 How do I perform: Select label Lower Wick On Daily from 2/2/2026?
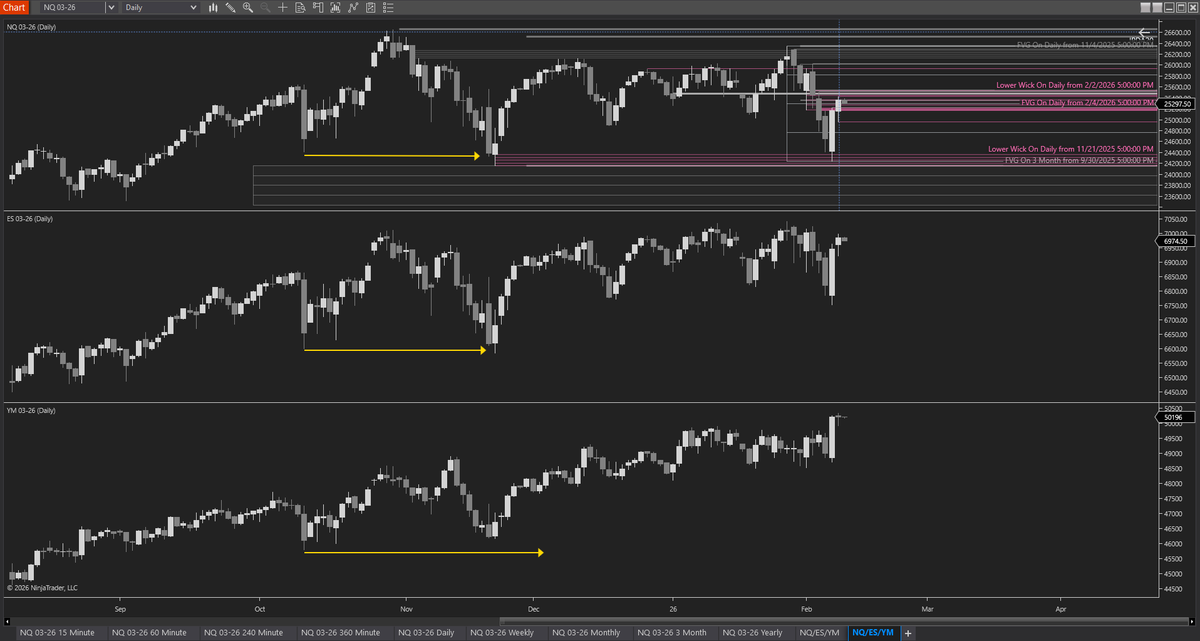coord(1075,86)
